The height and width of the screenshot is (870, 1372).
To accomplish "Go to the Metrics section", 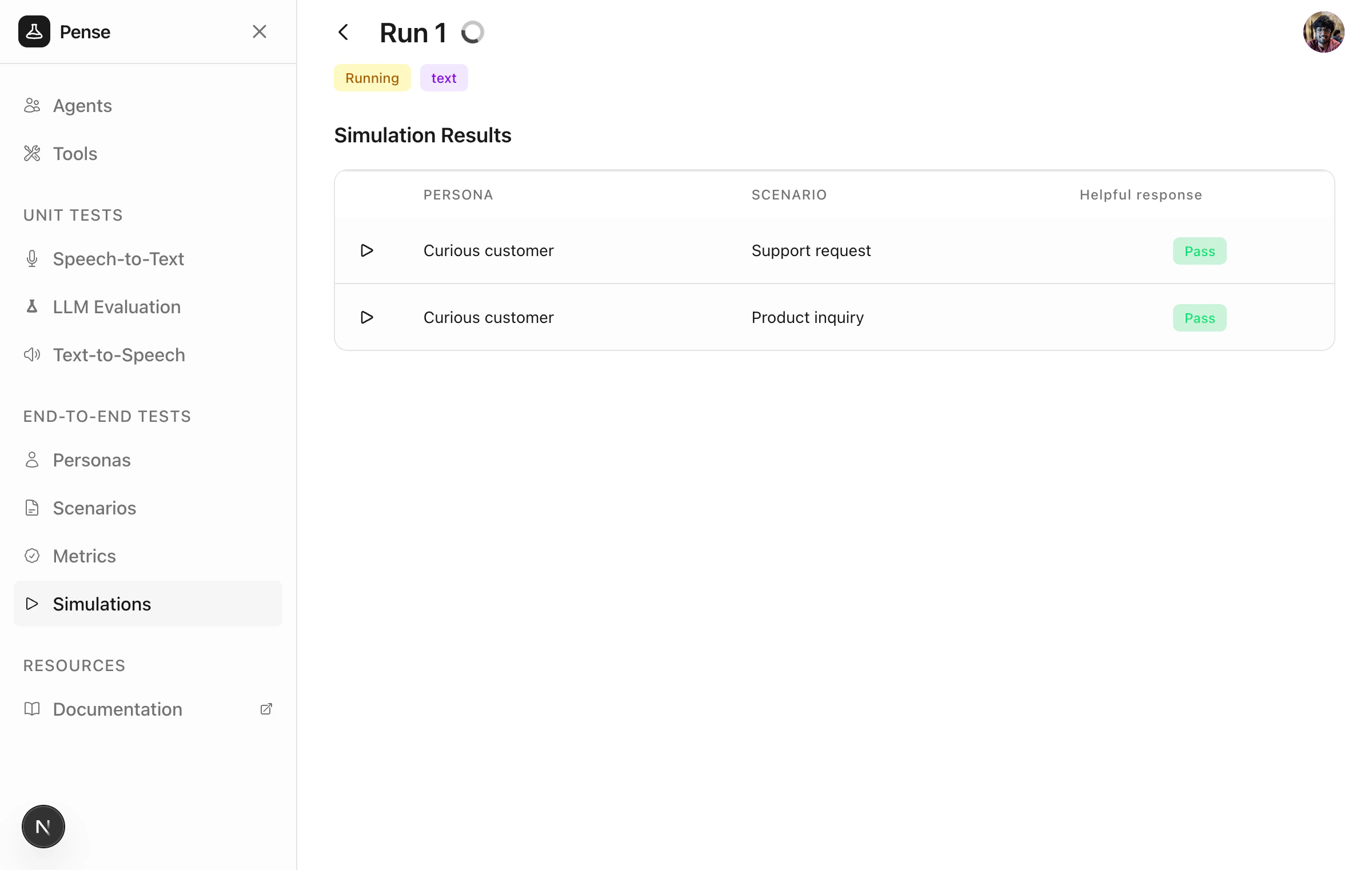I will (x=84, y=556).
